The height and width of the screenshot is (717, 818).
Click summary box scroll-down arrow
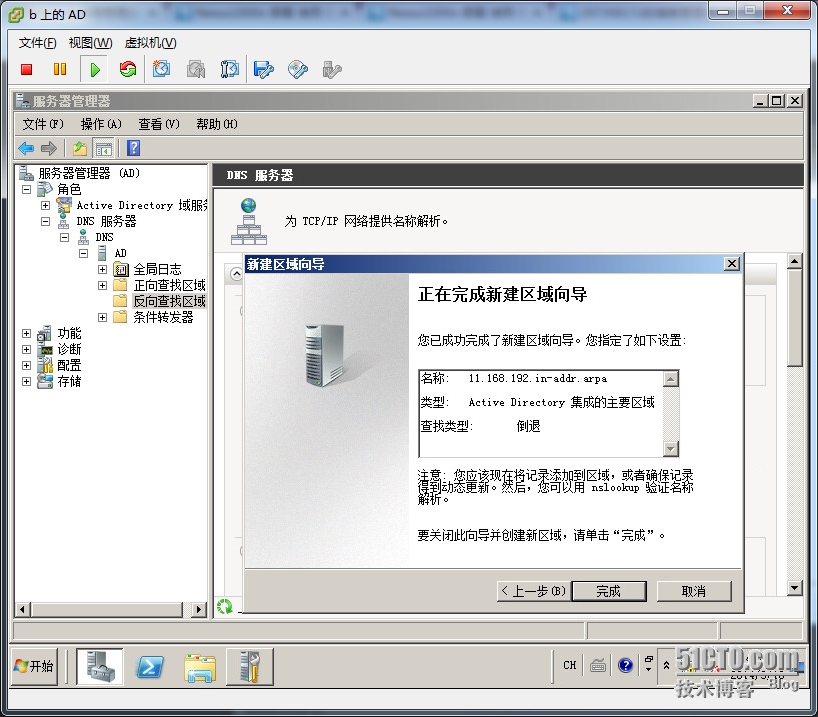click(671, 448)
